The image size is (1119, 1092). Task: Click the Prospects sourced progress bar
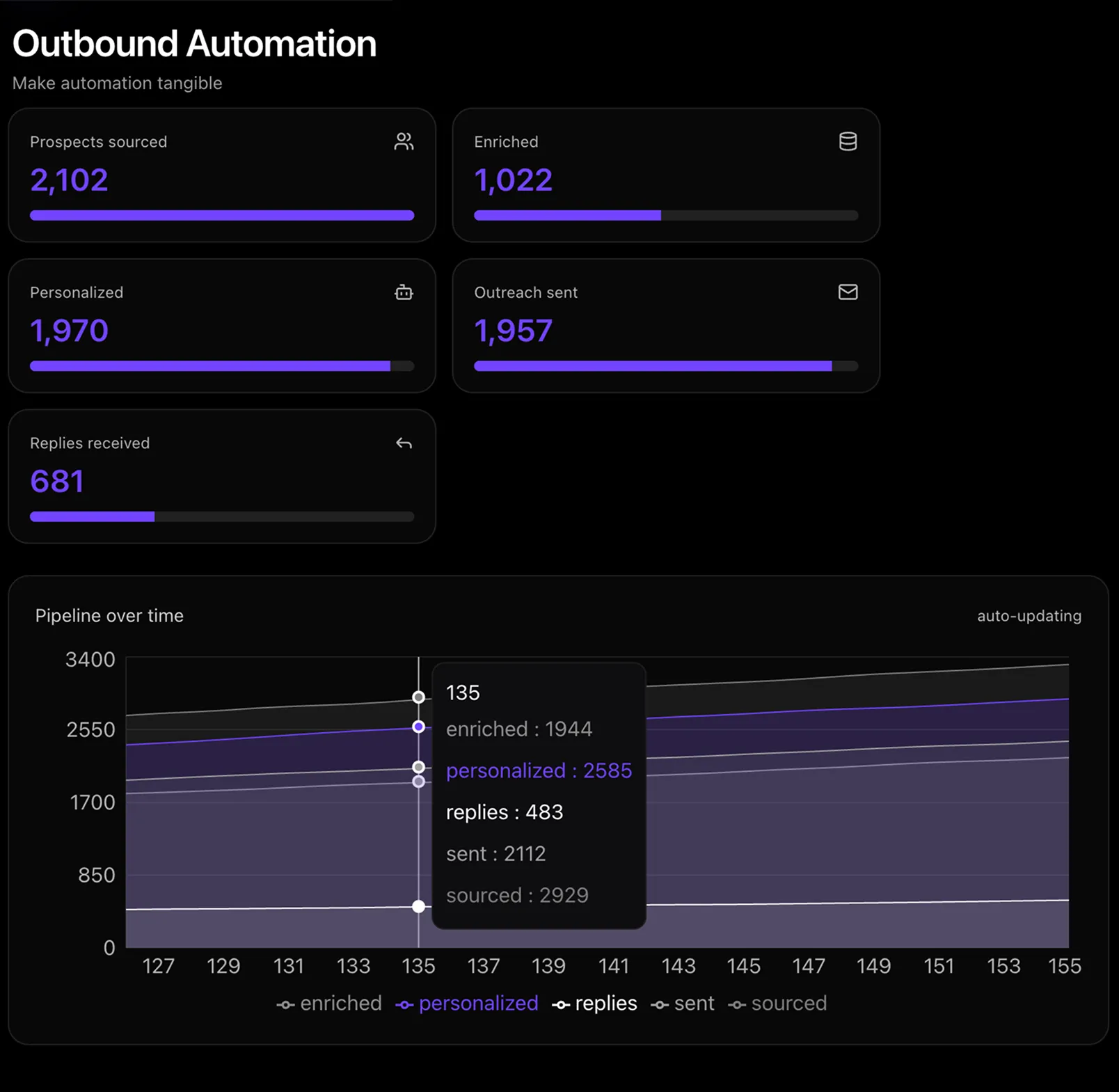tap(222, 214)
